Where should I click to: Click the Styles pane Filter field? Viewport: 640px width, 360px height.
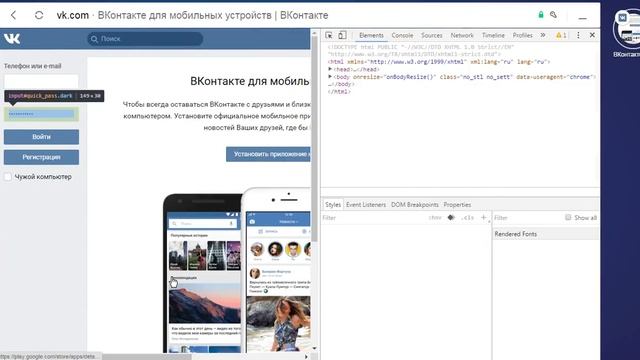point(373,218)
